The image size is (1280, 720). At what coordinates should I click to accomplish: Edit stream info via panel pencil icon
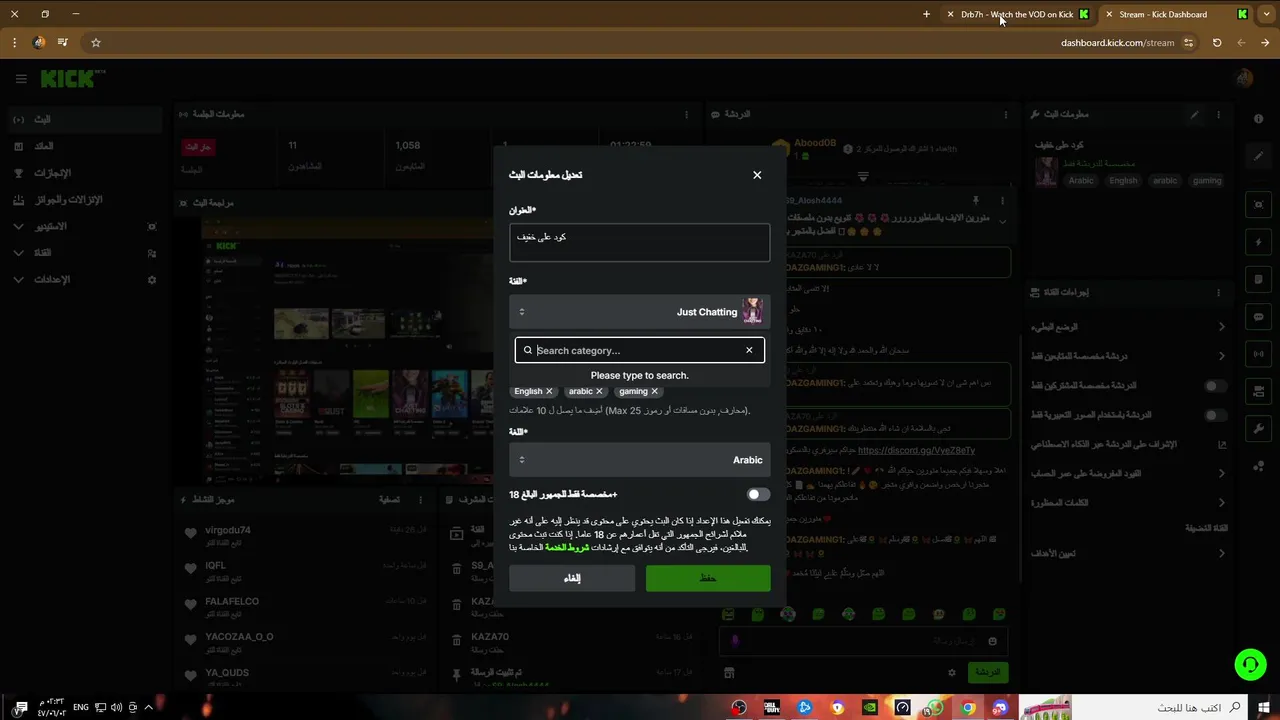[x=1194, y=115]
